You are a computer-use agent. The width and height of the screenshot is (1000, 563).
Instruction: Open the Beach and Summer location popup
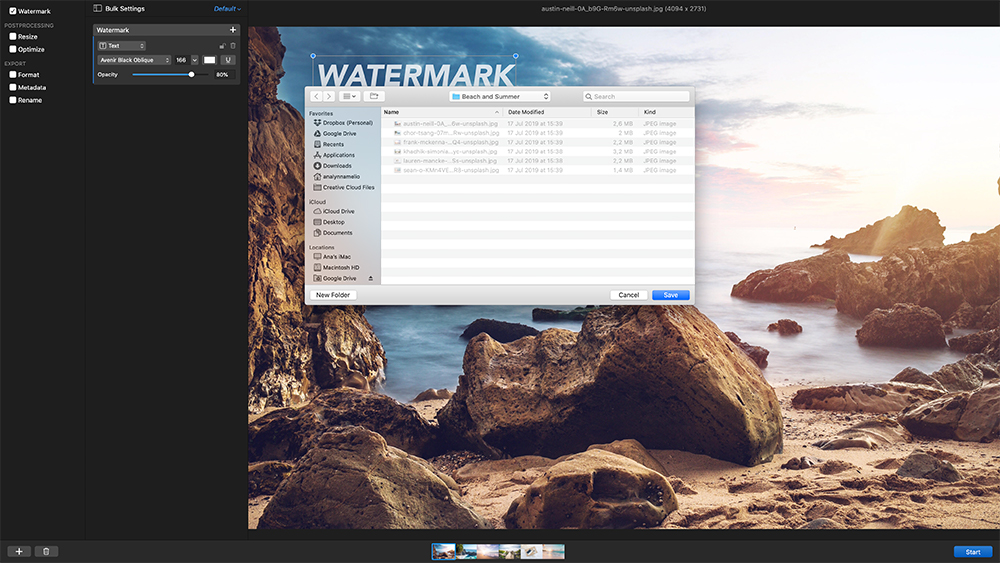pos(500,96)
